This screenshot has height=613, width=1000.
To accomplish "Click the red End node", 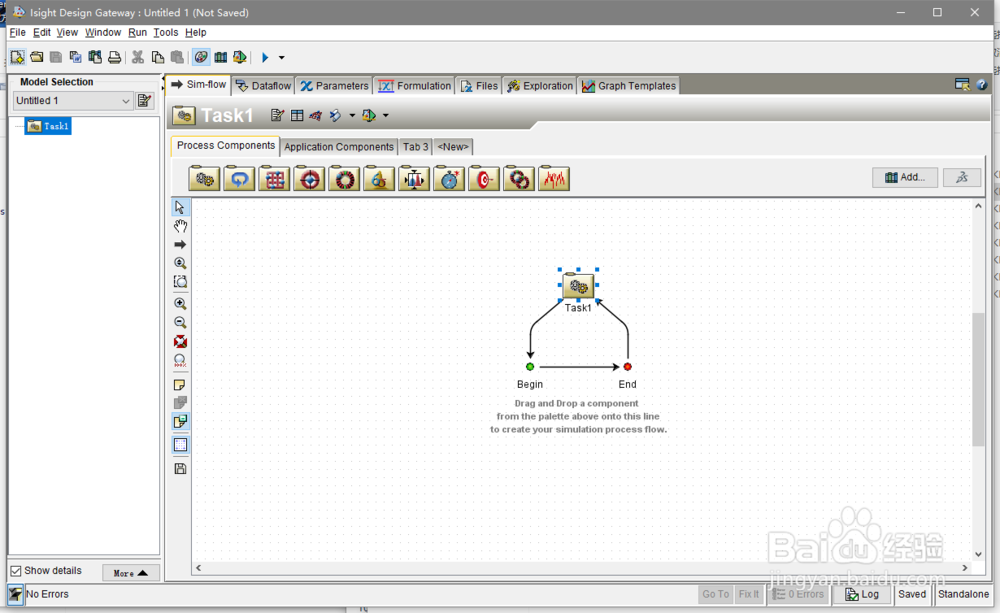I will [628, 367].
